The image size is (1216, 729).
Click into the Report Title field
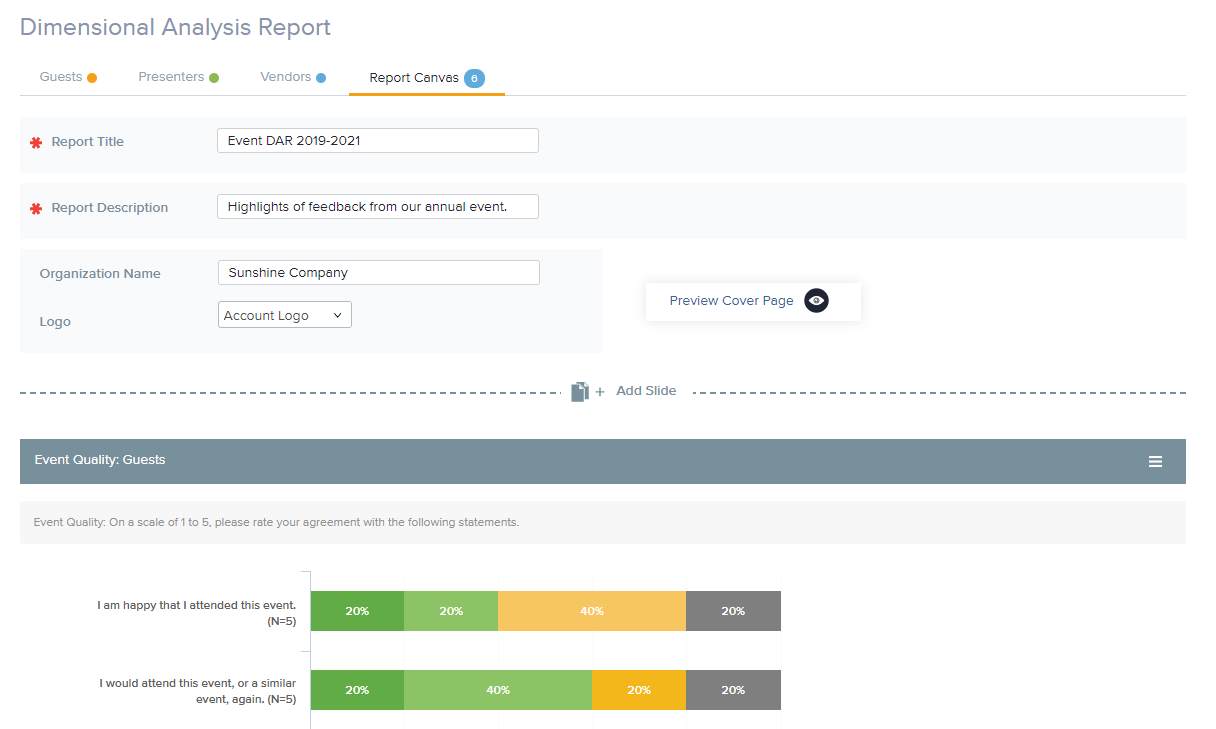coord(377,141)
